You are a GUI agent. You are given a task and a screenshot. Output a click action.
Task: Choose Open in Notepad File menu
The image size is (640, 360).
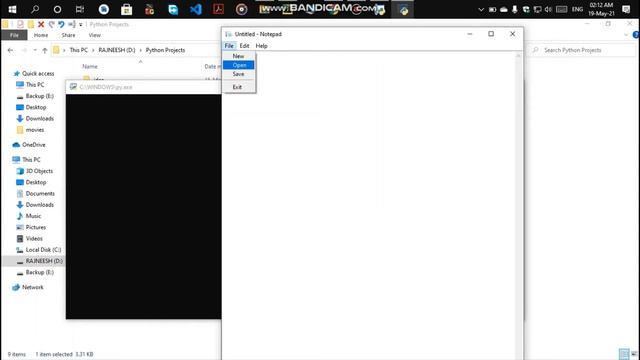[239, 65]
